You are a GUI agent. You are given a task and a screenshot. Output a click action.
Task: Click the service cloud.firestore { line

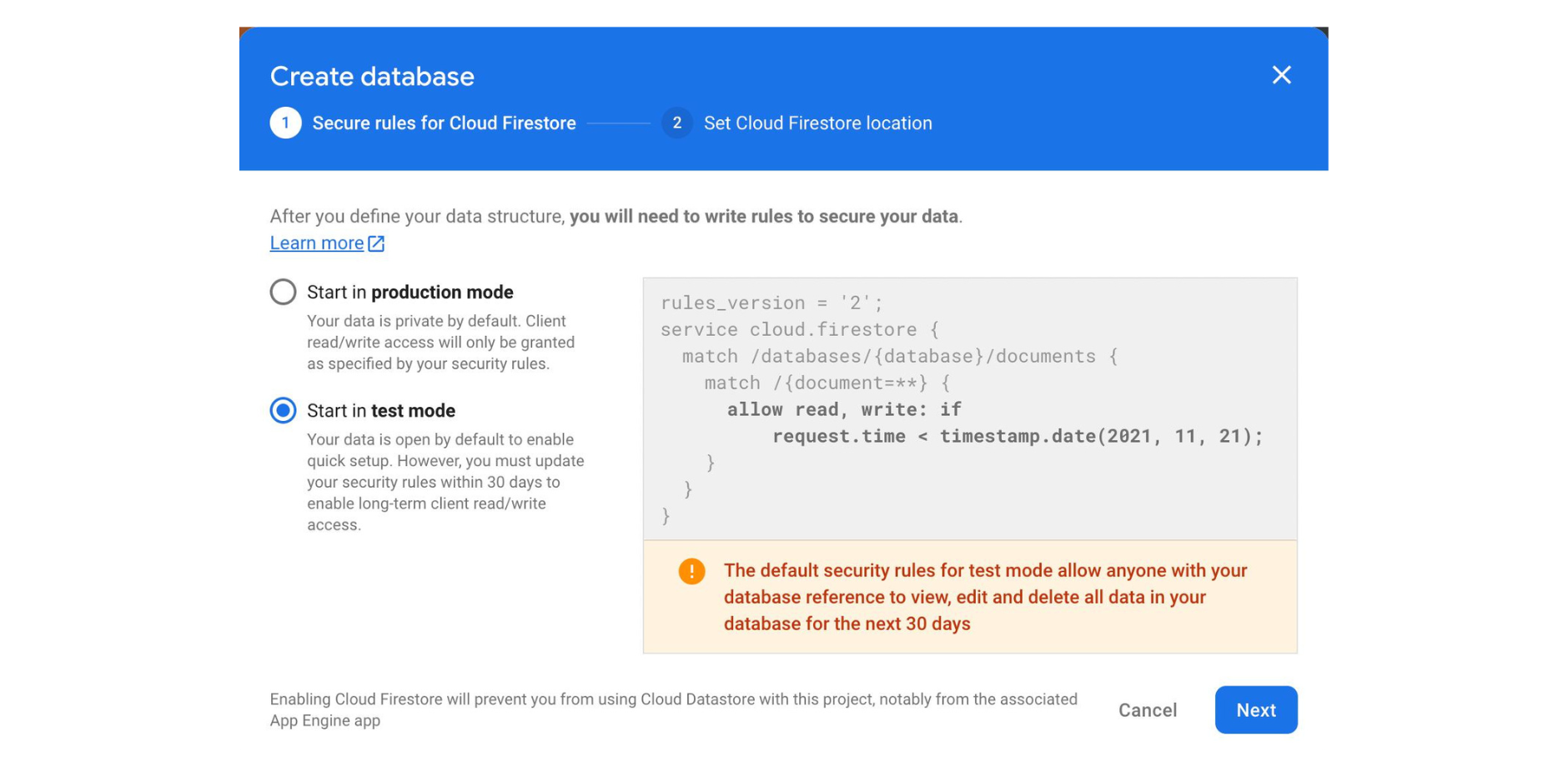coord(800,329)
